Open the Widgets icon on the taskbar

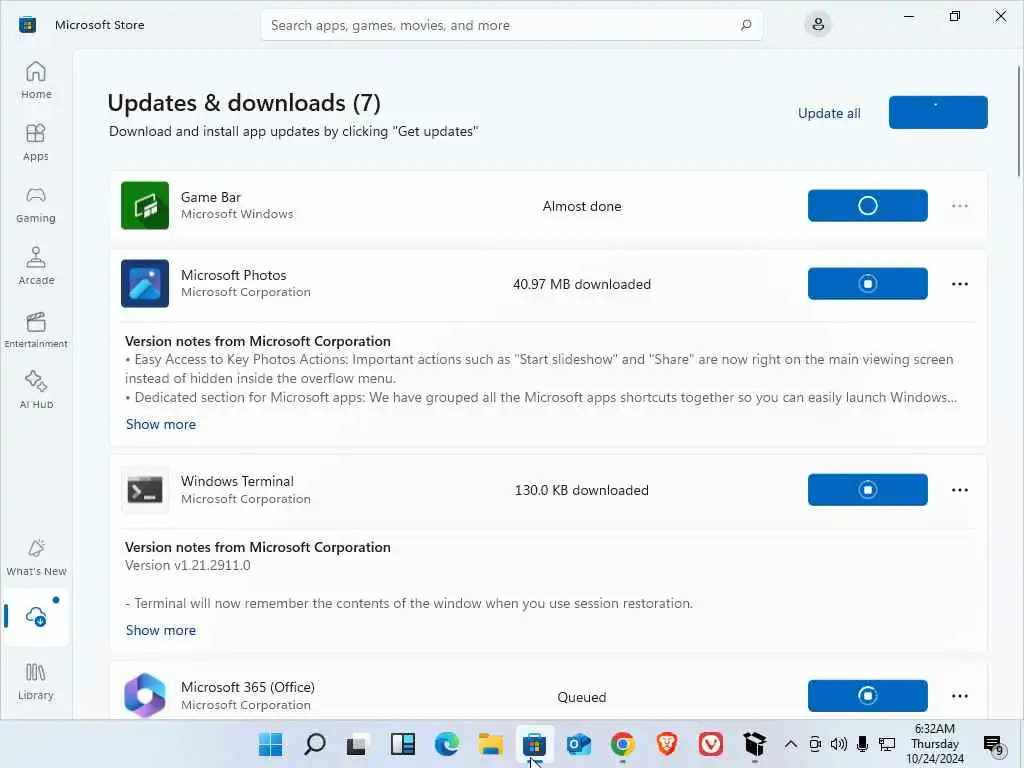(x=402, y=744)
